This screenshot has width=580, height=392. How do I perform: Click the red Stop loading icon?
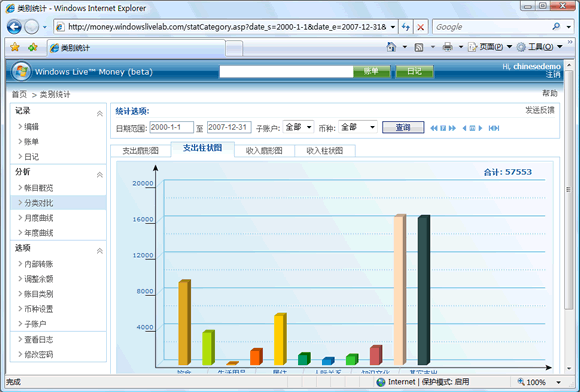(x=421, y=27)
